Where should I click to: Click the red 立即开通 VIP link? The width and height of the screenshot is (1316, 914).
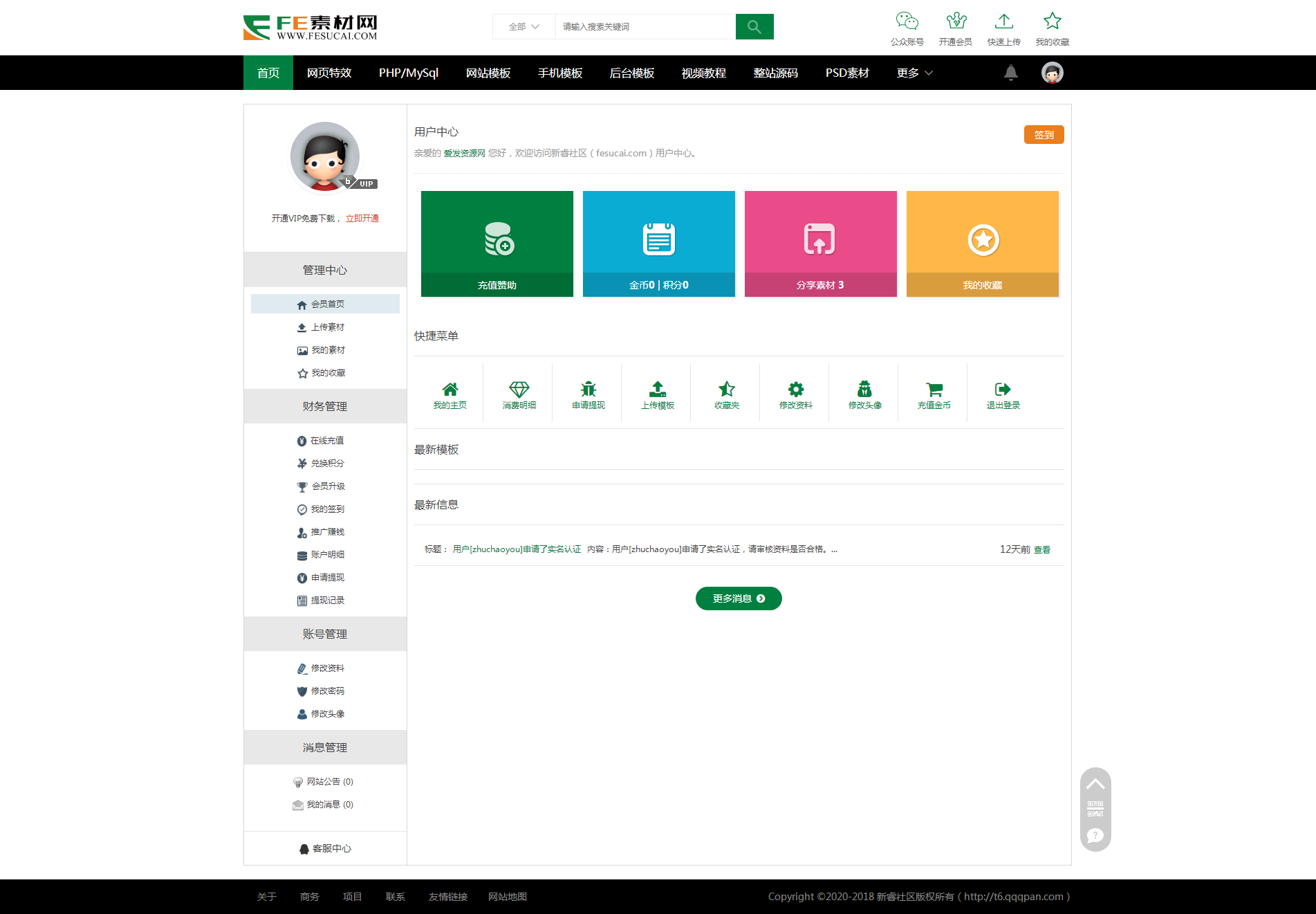362,219
